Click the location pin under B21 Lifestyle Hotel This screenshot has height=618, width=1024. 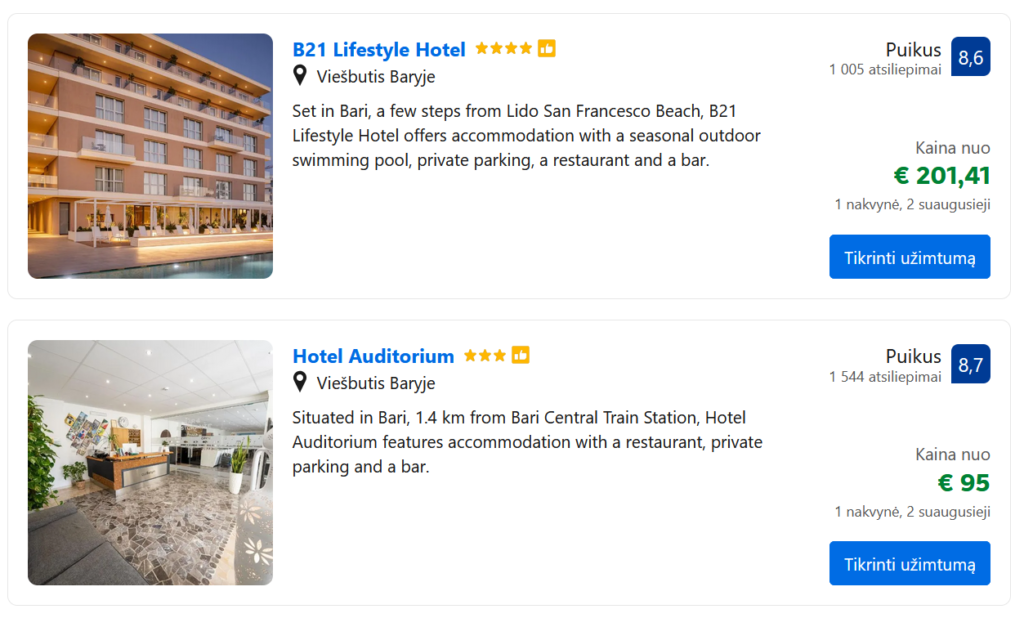299,76
